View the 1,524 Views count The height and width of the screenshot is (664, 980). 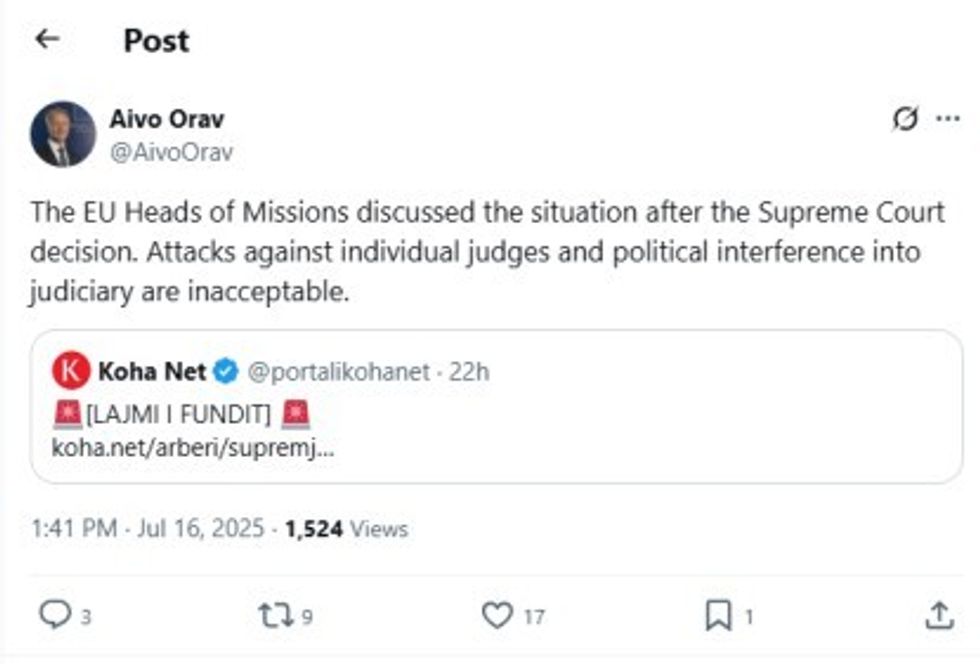point(346,528)
